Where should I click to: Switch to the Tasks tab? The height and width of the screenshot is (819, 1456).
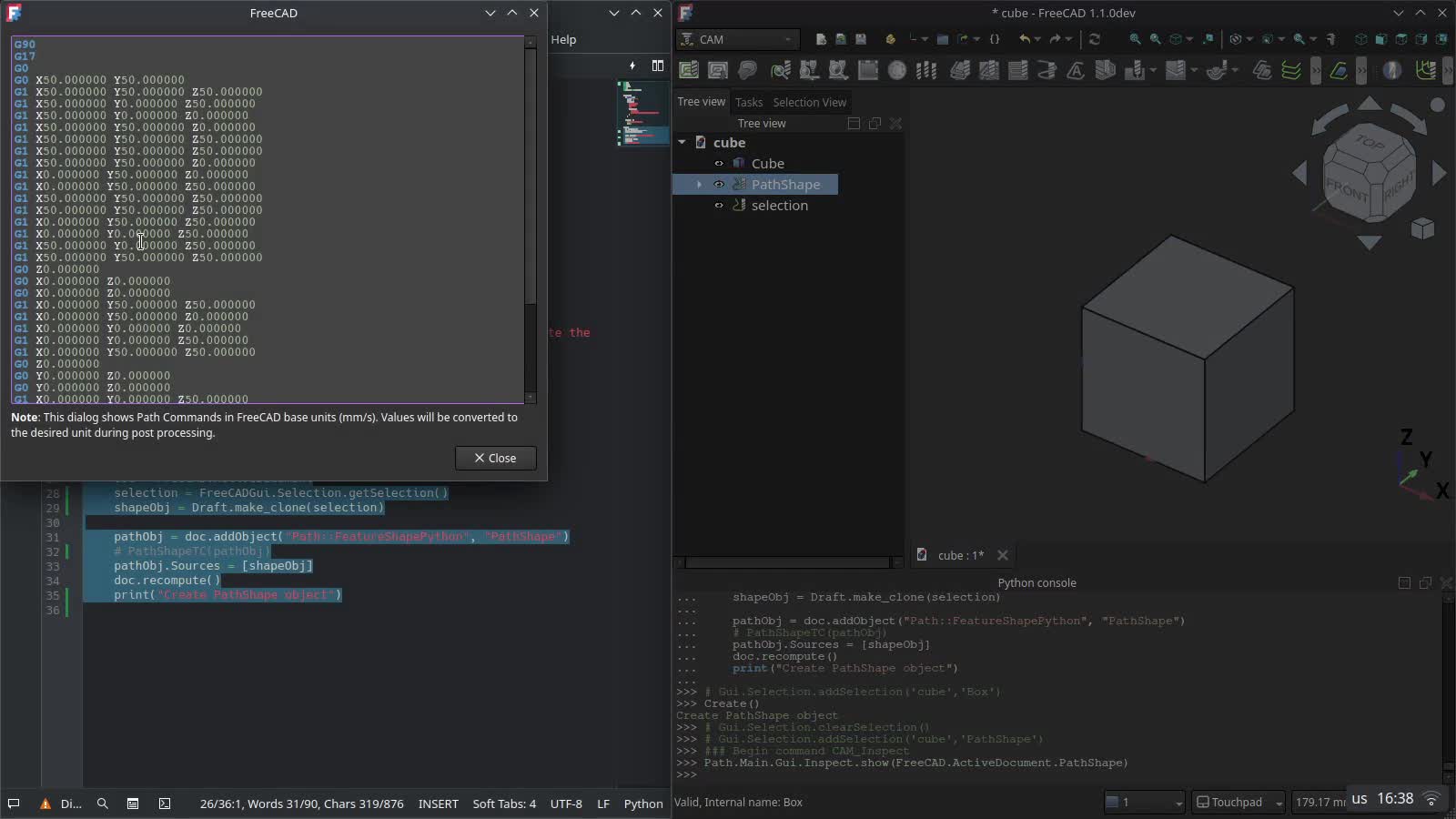click(749, 102)
